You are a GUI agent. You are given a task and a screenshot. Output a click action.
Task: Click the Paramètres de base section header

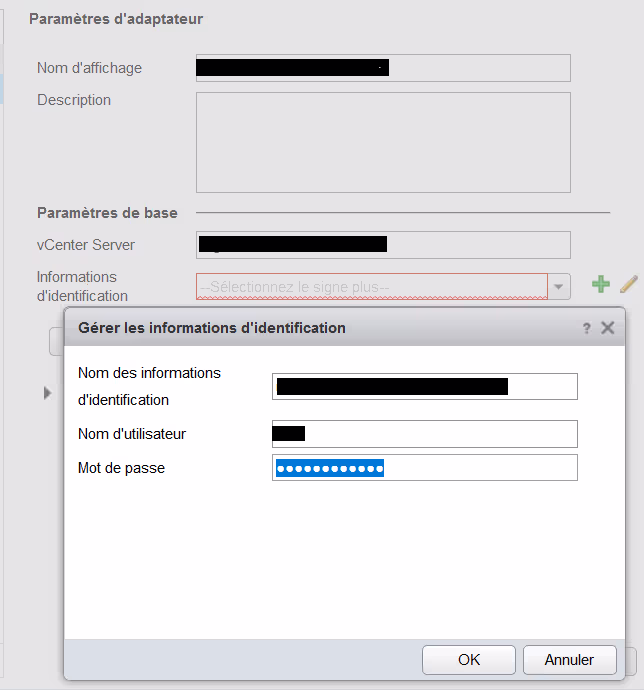click(x=107, y=213)
